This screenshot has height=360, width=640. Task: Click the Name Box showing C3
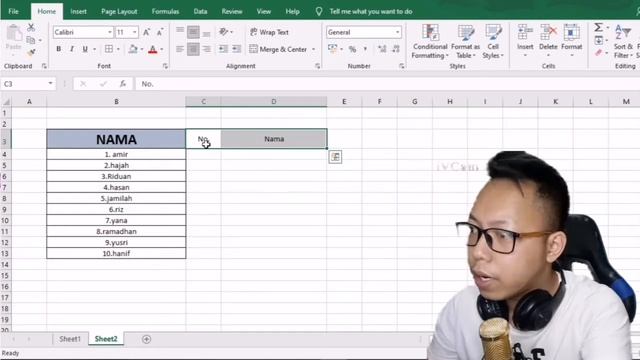28,84
